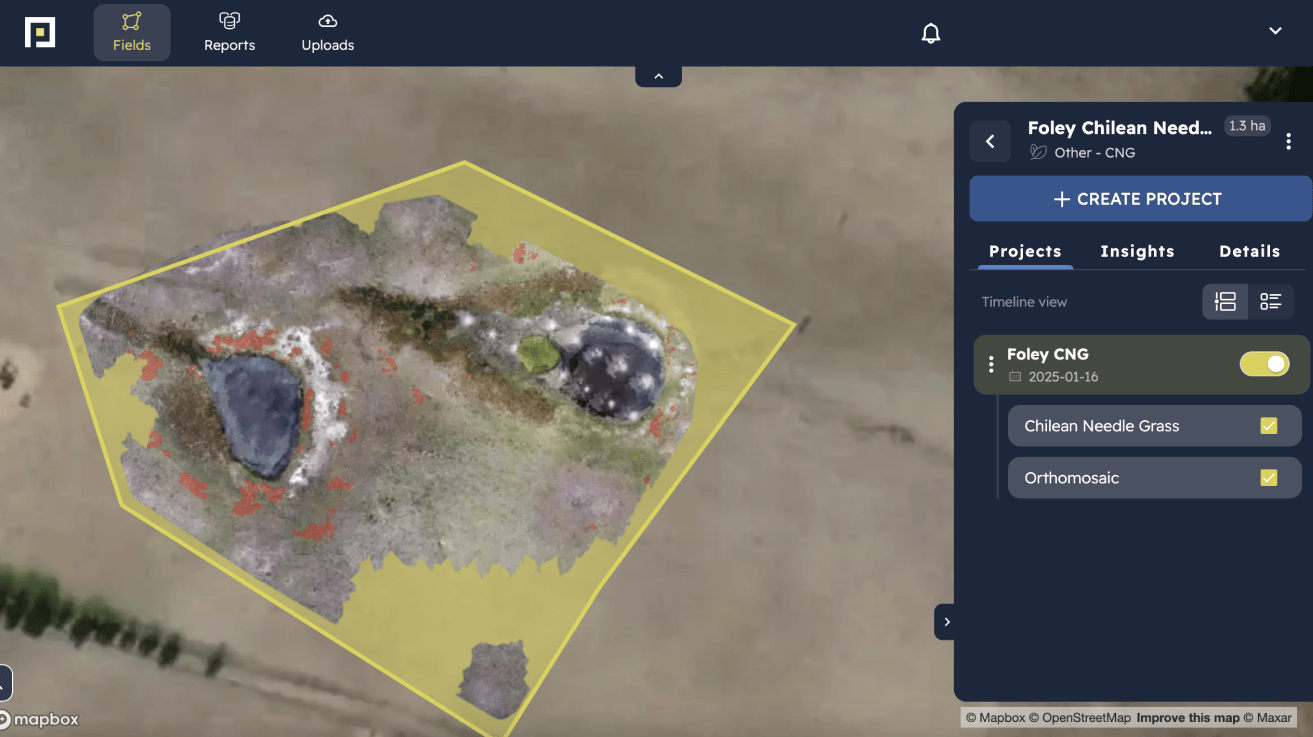The height and width of the screenshot is (737, 1313).
Task: Switch to the Projects tab
Action: click(x=1025, y=251)
